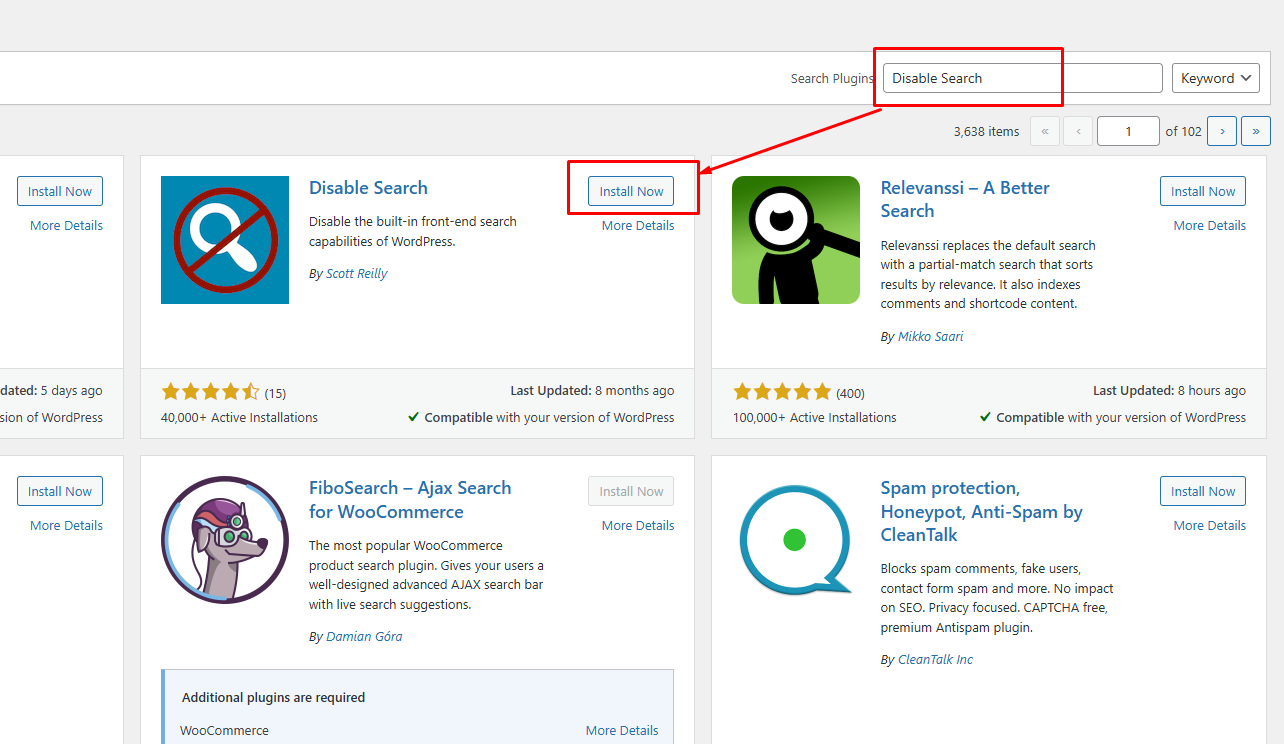
Task: Click the Disable Search plugin icon
Action: point(225,240)
